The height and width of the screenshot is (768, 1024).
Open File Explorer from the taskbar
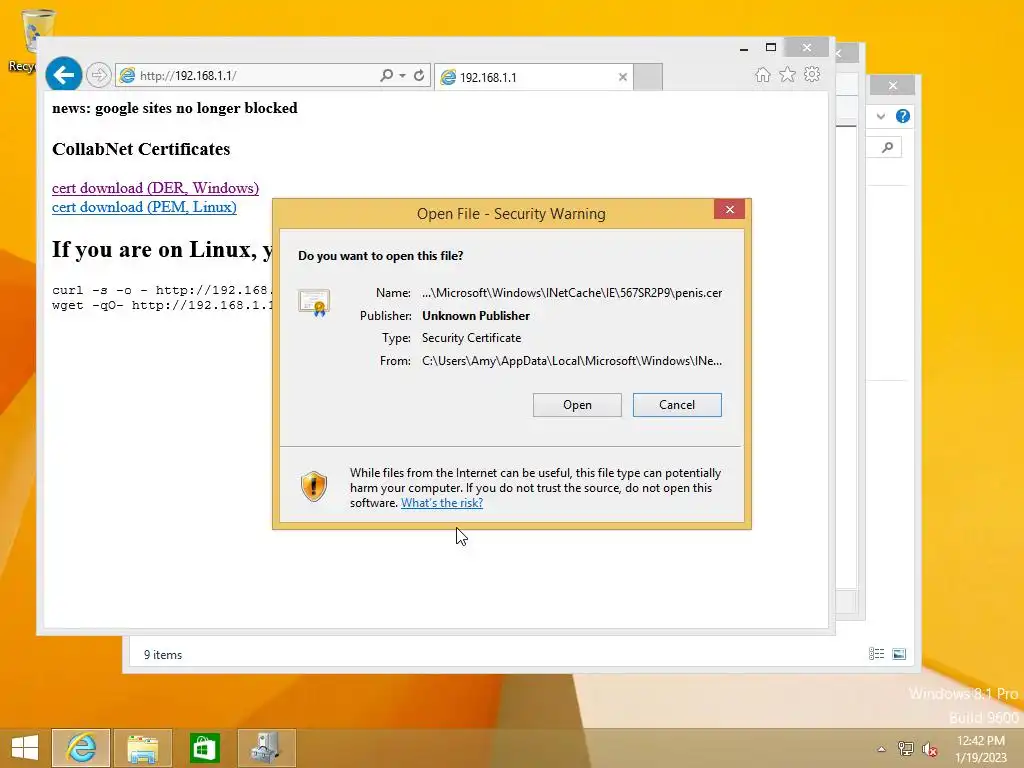142,748
